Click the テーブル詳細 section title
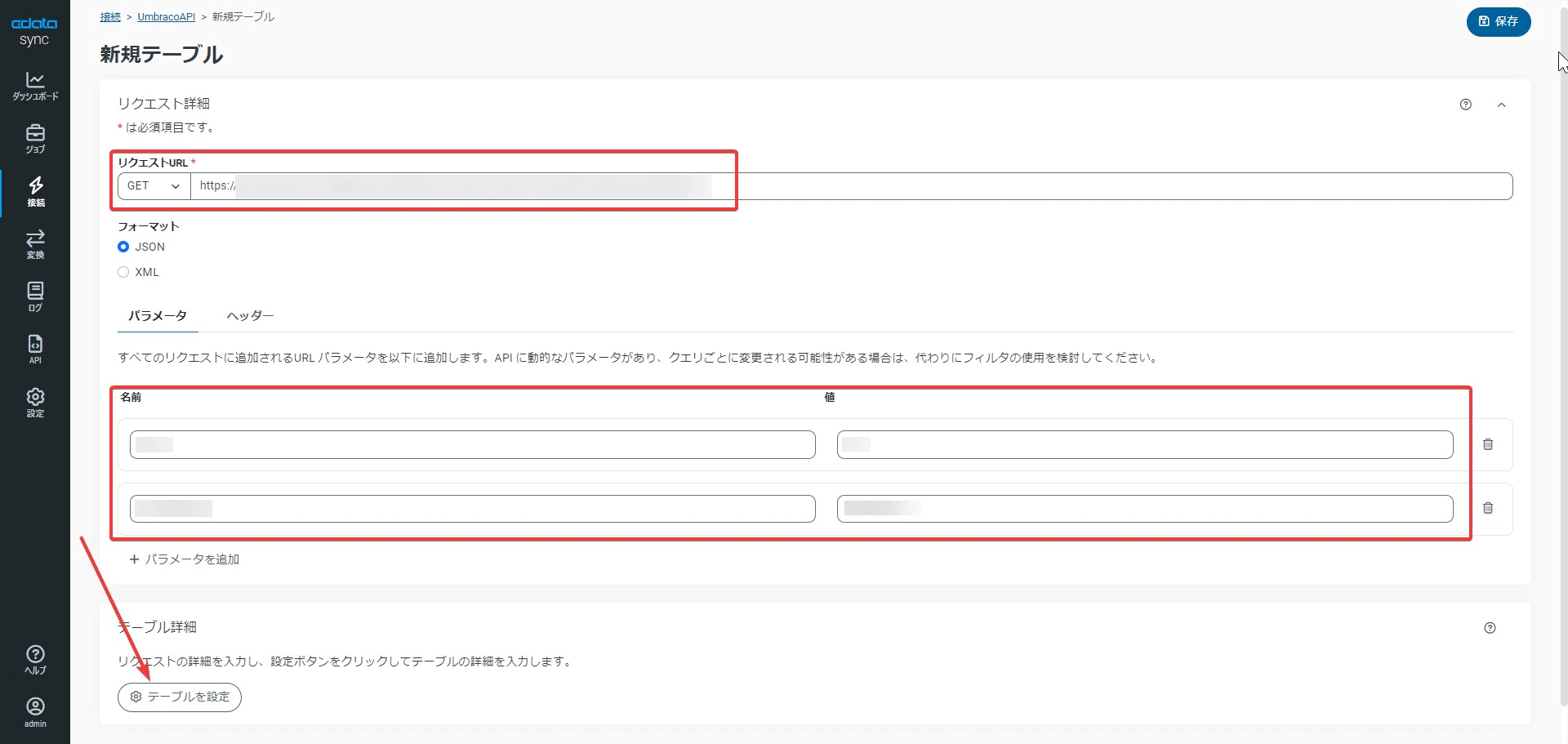Viewport: 1568px width, 744px height. click(157, 627)
